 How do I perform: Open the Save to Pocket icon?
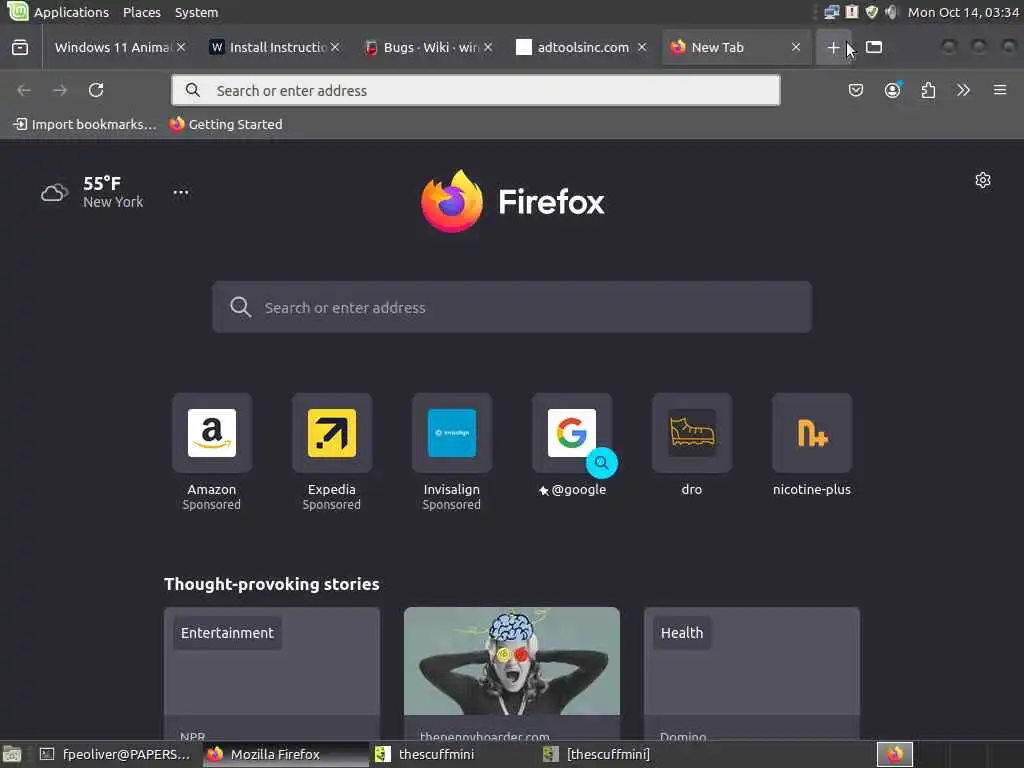(856, 90)
